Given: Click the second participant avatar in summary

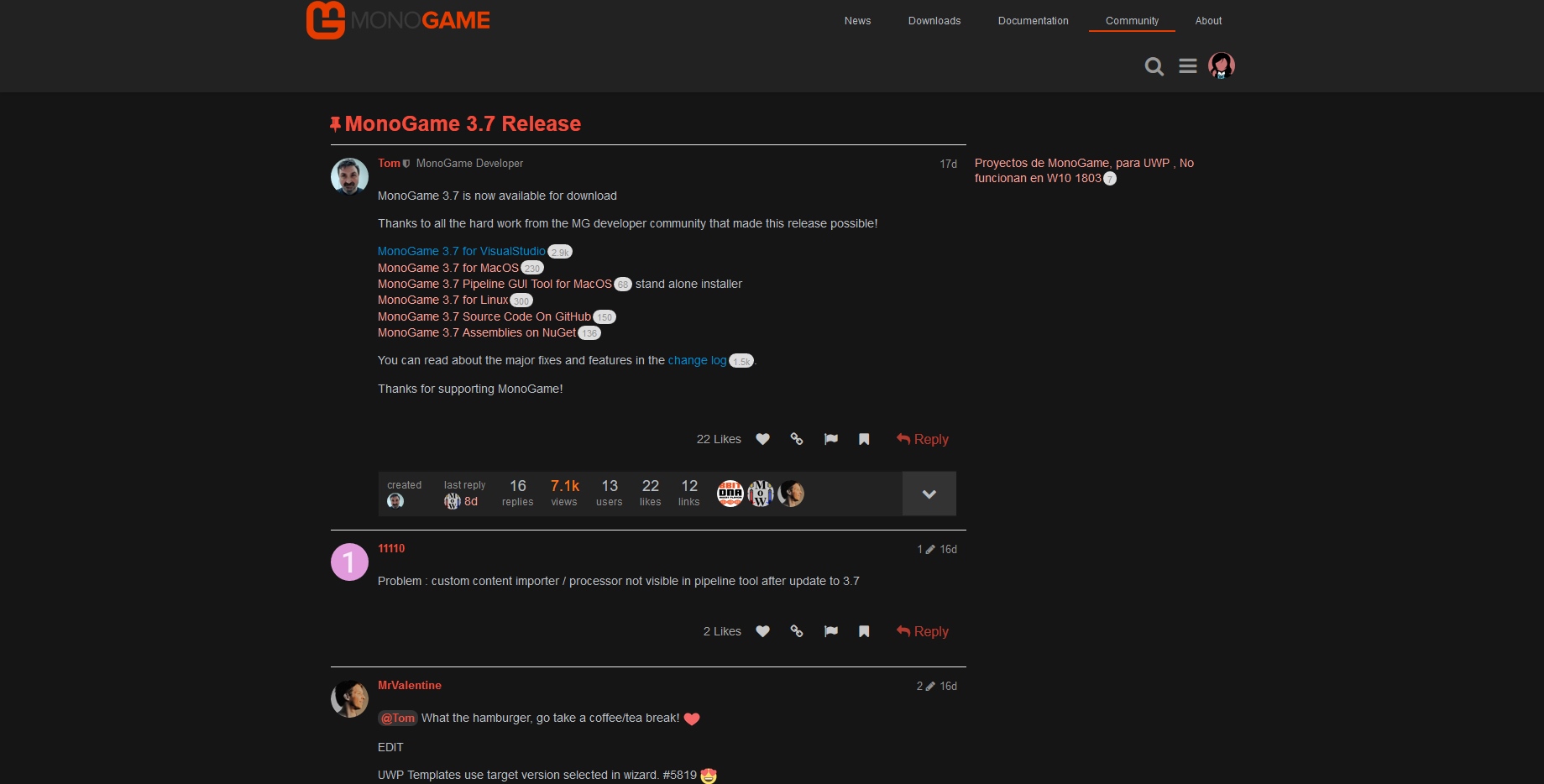Looking at the screenshot, I should point(761,494).
